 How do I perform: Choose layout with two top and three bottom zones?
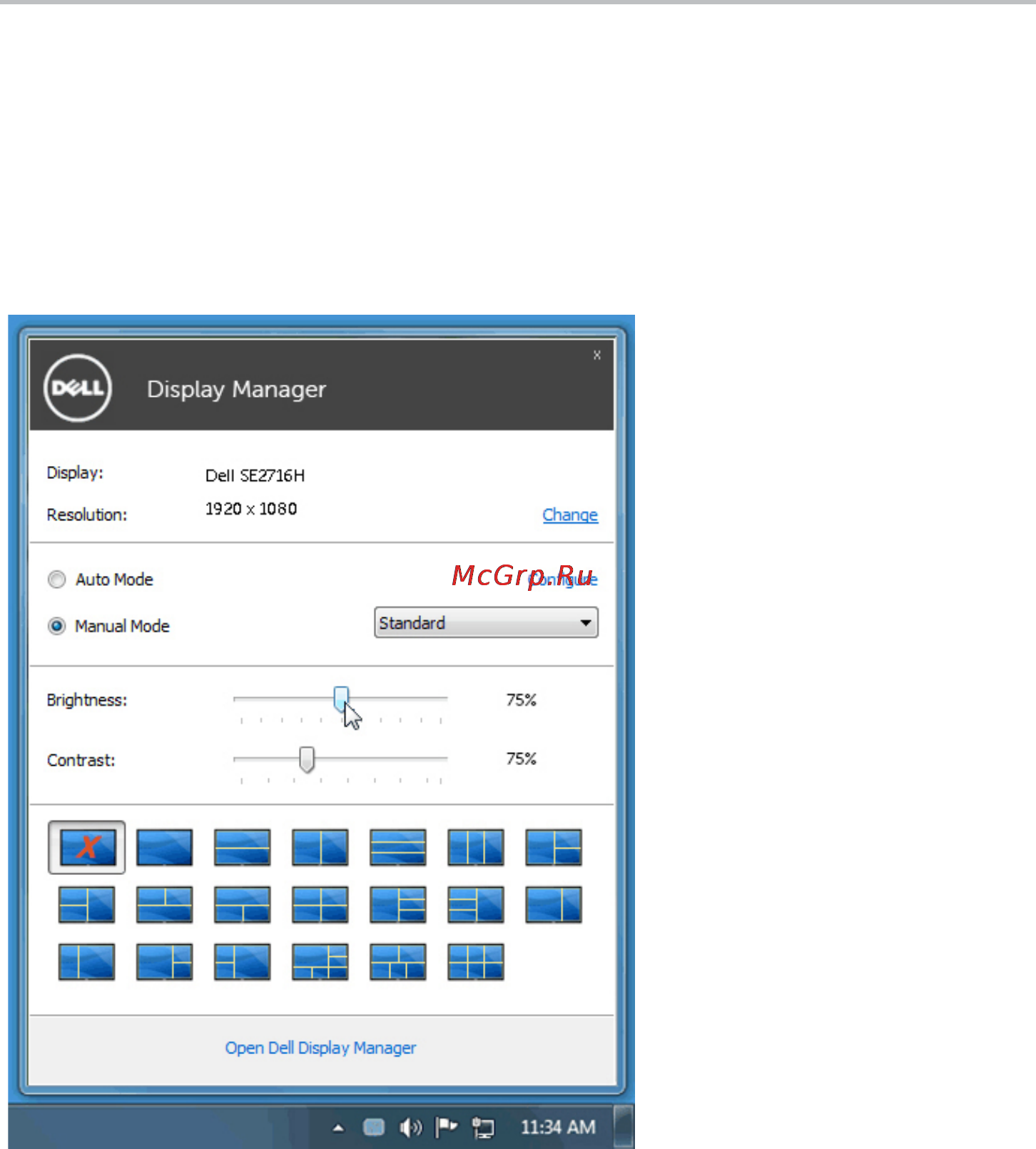(x=398, y=962)
